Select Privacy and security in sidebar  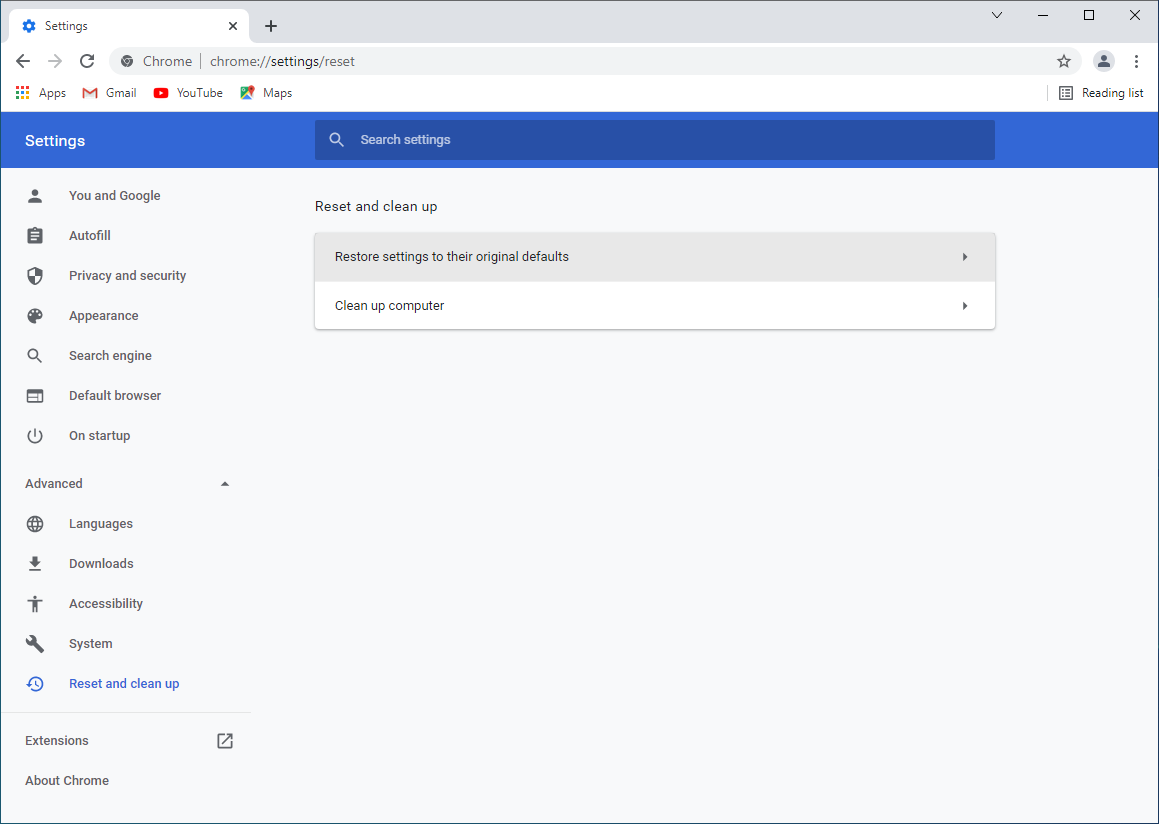127,276
